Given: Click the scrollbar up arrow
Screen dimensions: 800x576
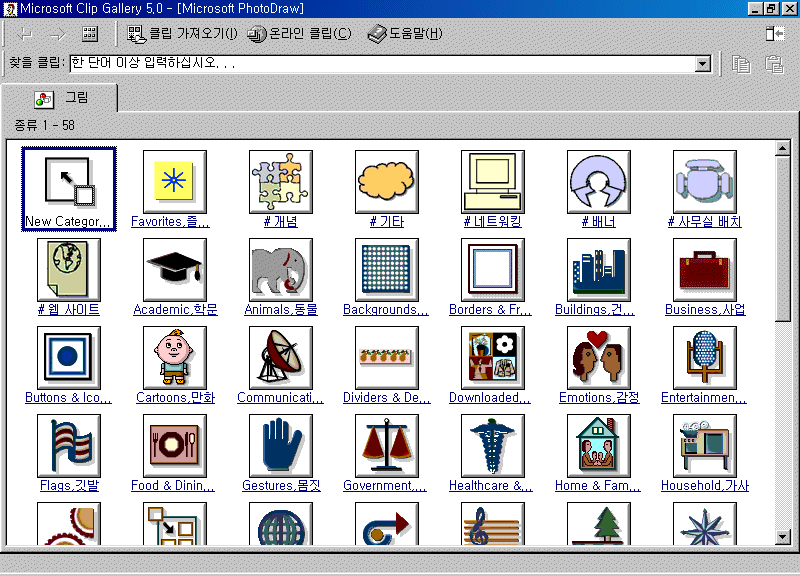Looking at the screenshot, I should (x=783, y=148).
